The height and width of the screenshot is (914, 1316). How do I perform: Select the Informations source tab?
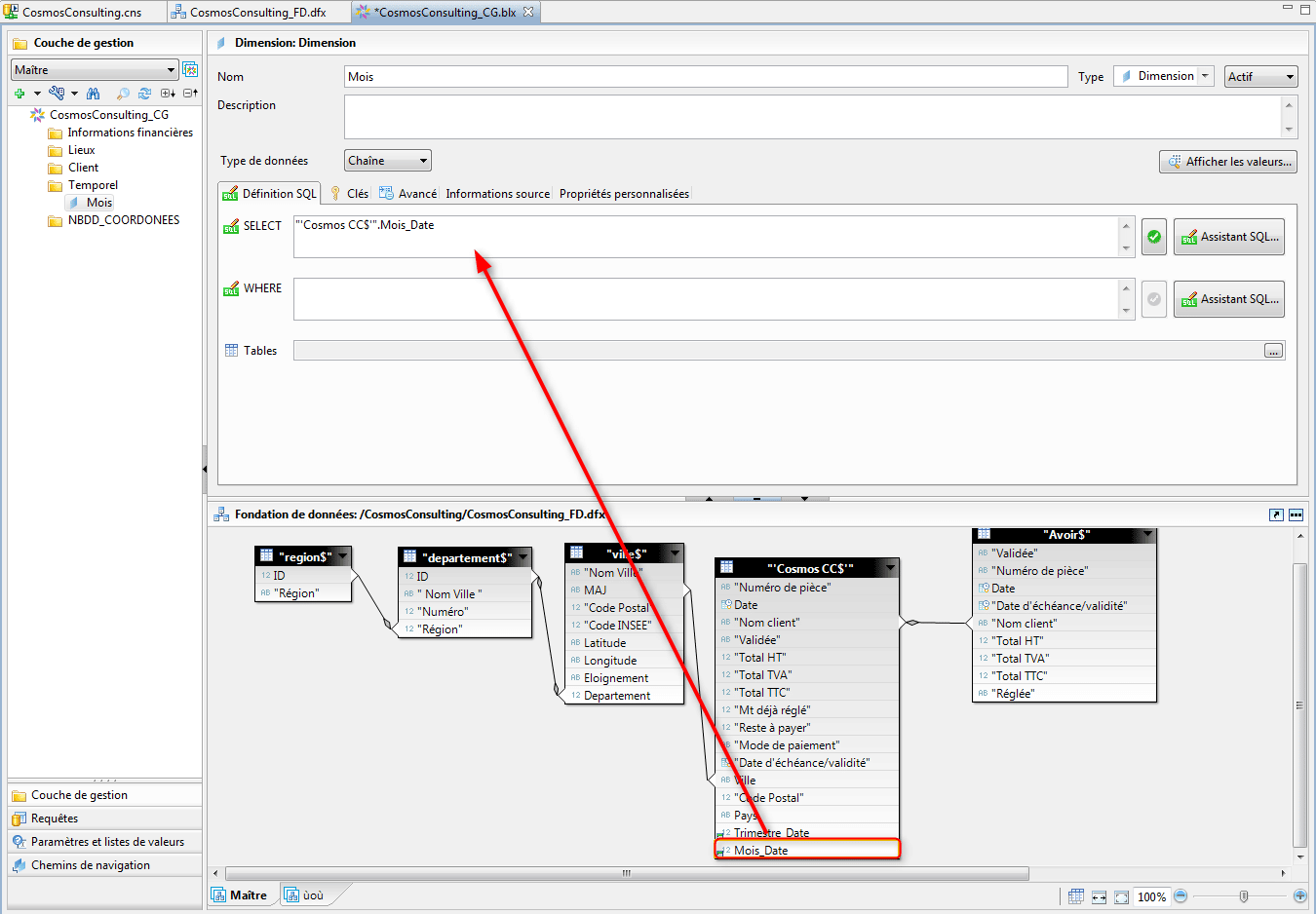coord(497,194)
